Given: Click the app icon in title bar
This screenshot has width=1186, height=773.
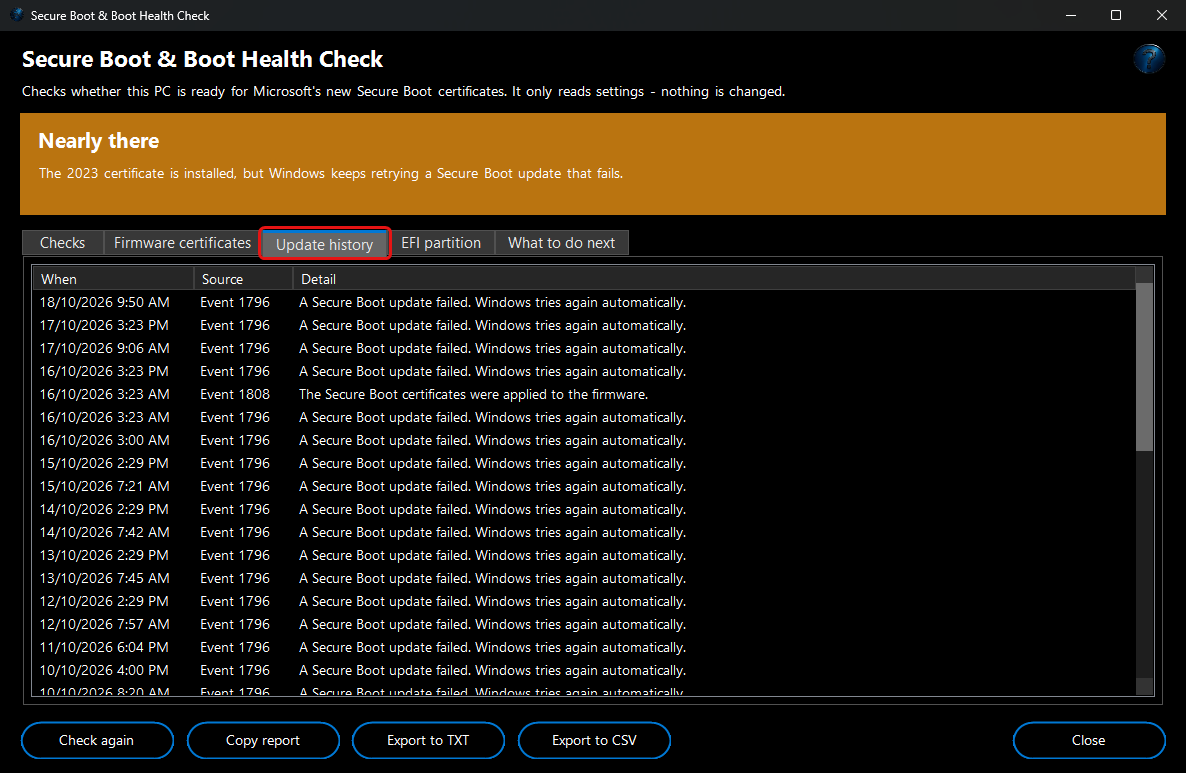Looking at the screenshot, I should pyautogui.click(x=17, y=15).
